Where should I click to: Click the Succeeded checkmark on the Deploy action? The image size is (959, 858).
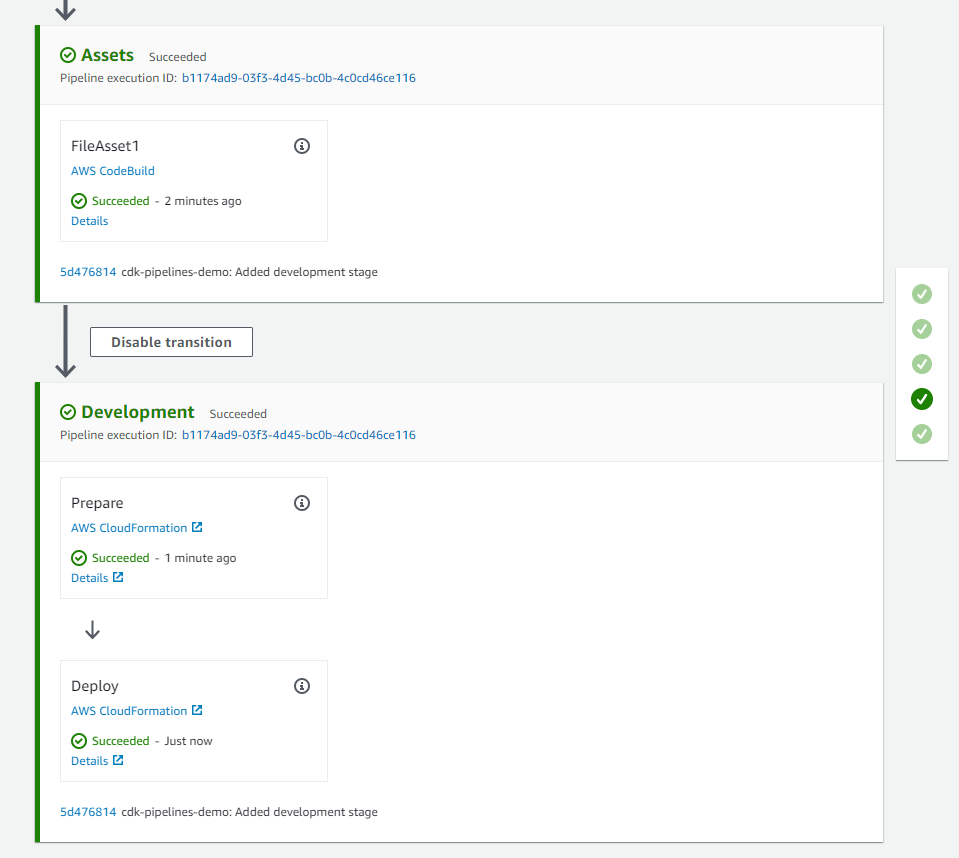tap(78, 740)
